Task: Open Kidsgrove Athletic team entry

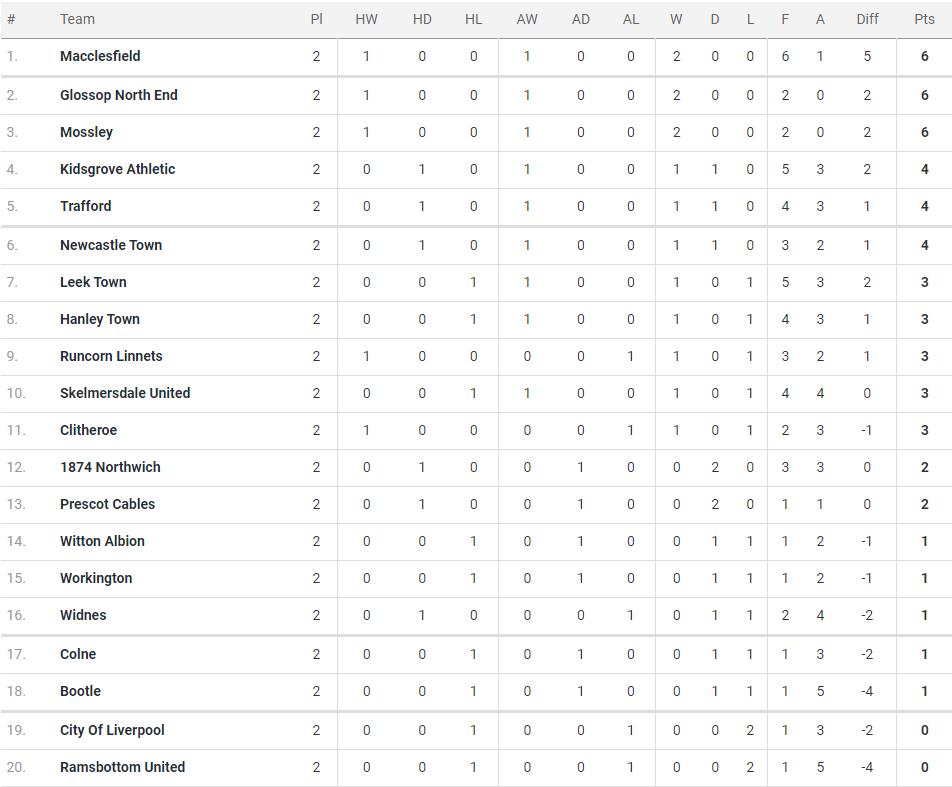Action: point(118,169)
